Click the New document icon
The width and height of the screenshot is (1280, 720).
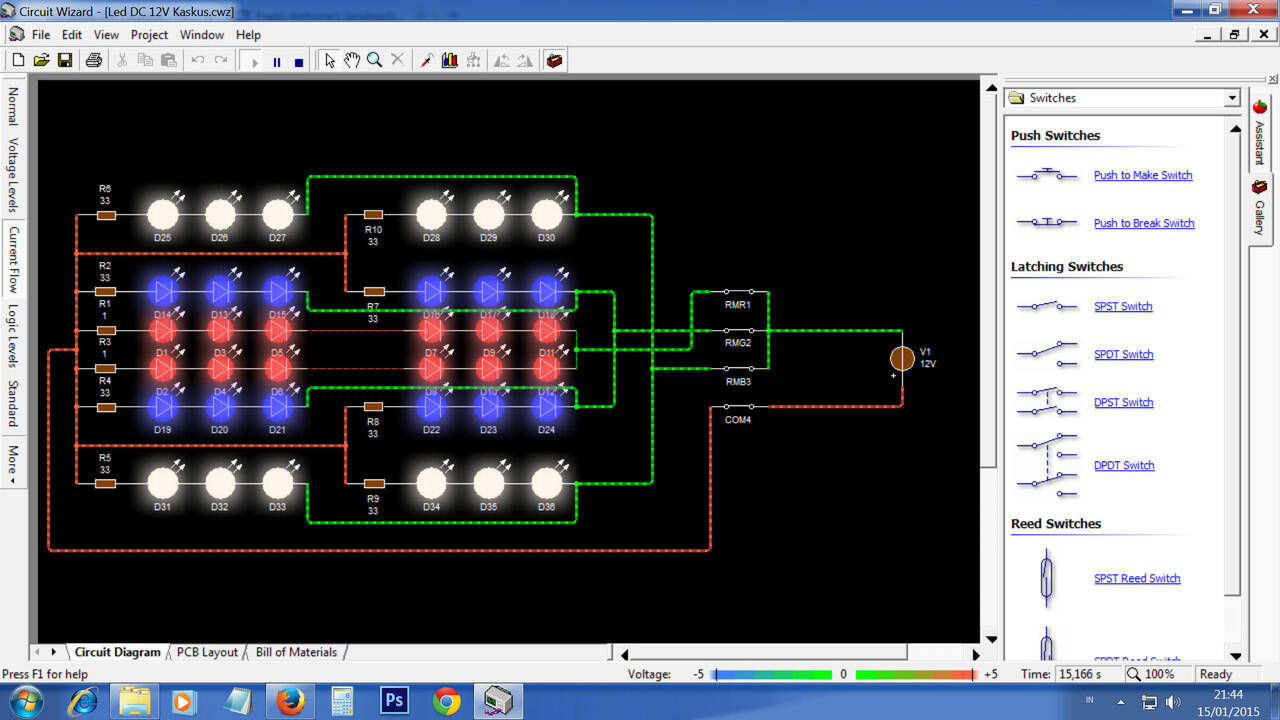18,61
